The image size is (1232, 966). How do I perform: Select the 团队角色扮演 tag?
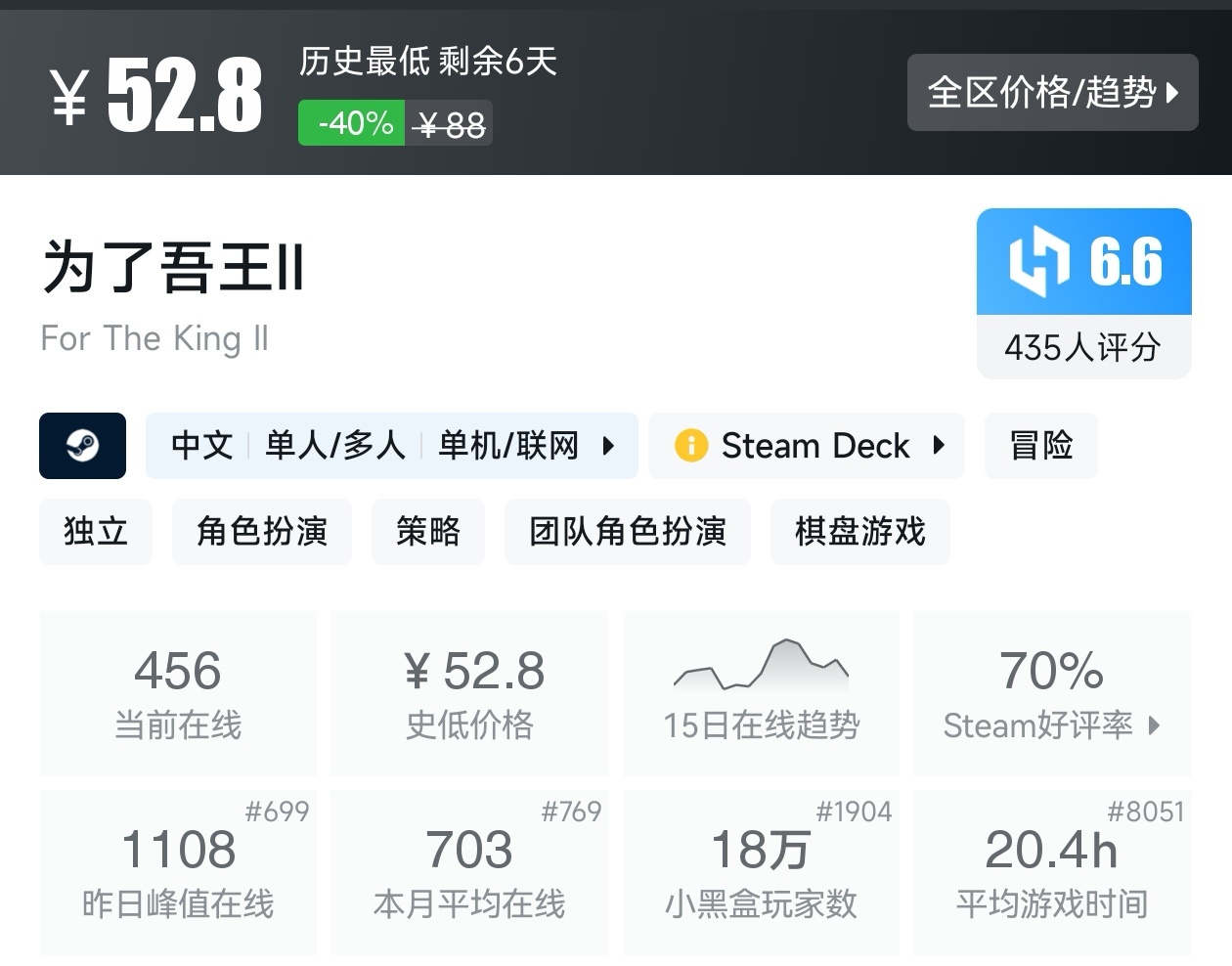627,532
